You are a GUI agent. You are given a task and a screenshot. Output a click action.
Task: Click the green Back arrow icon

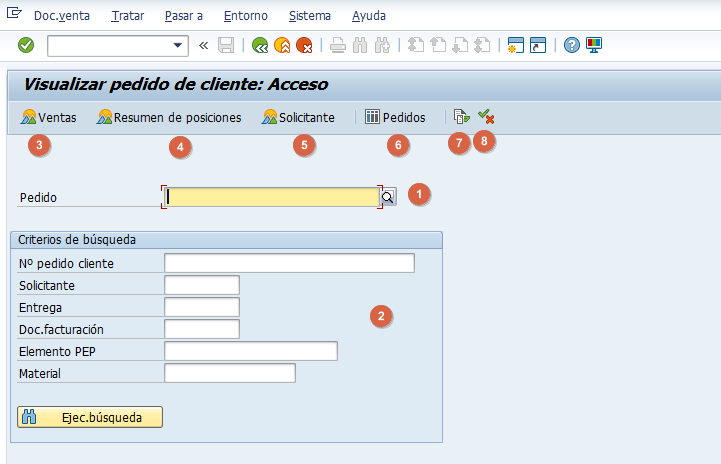pos(260,45)
